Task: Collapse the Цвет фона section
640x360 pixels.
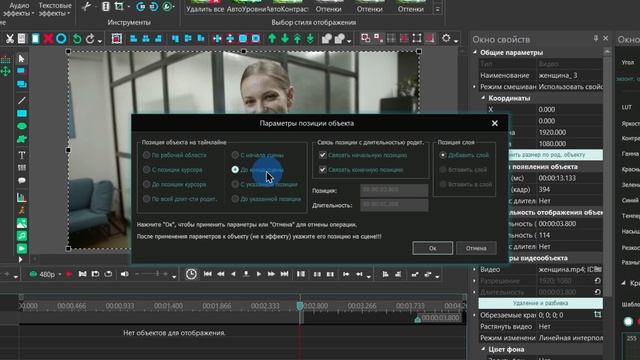Action: tap(483, 349)
